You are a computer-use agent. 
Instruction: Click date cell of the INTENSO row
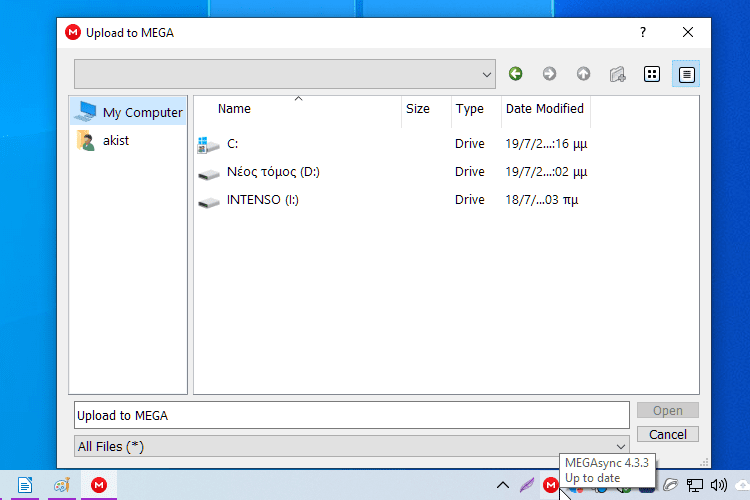click(541, 200)
